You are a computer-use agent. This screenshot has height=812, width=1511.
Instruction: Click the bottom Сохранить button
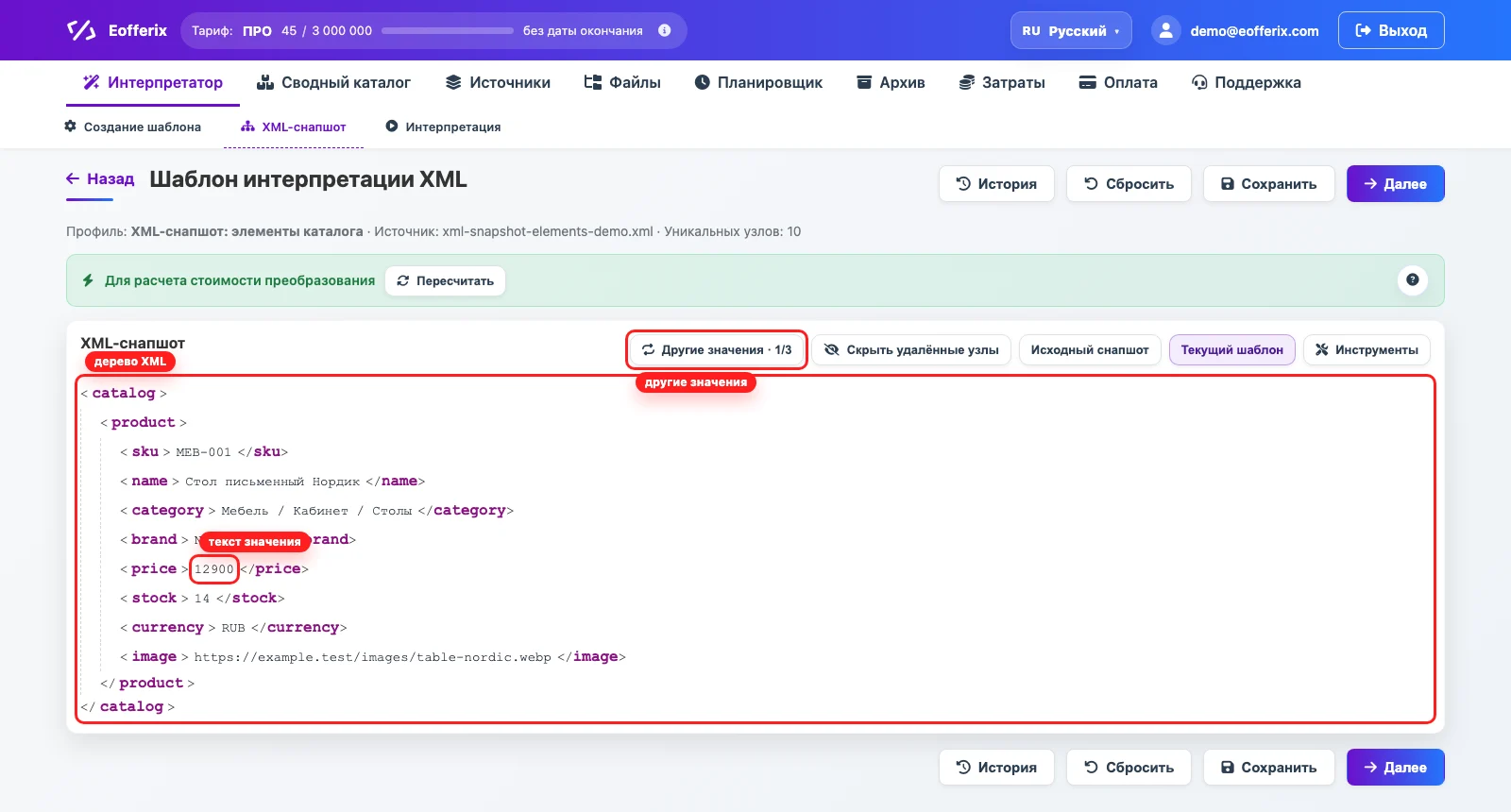click(x=1268, y=768)
